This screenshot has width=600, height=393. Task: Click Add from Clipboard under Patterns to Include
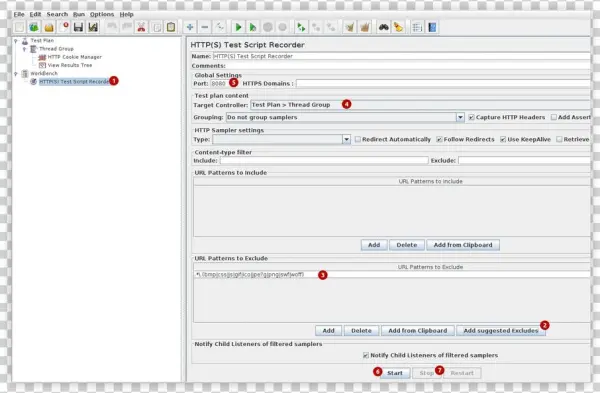[463, 245]
